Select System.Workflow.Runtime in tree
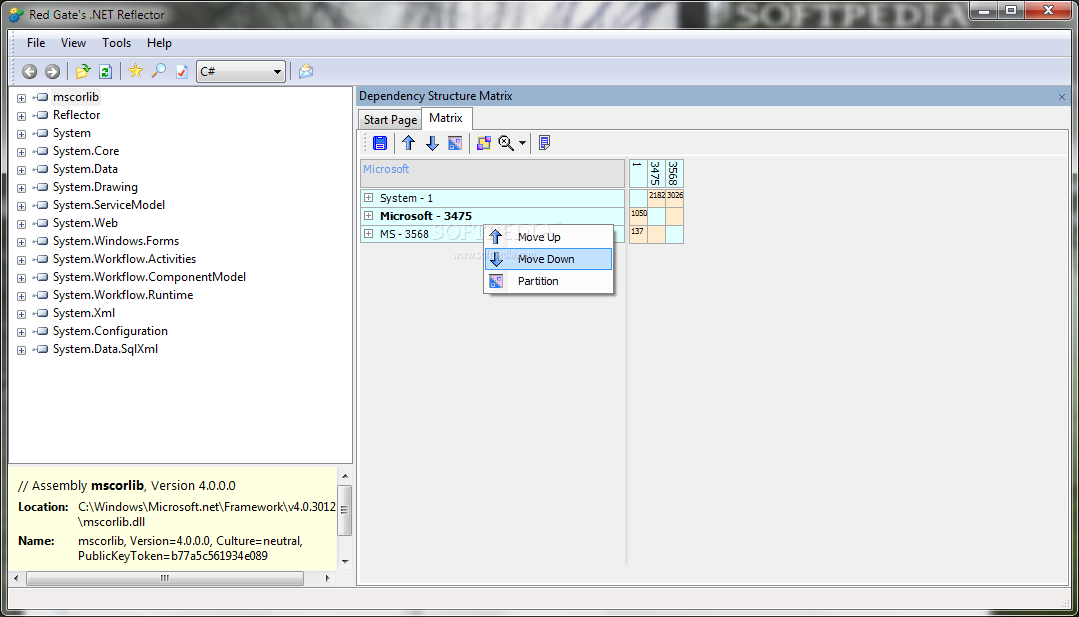Viewport: 1079px width, 617px height. pyautogui.click(x=123, y=295)
